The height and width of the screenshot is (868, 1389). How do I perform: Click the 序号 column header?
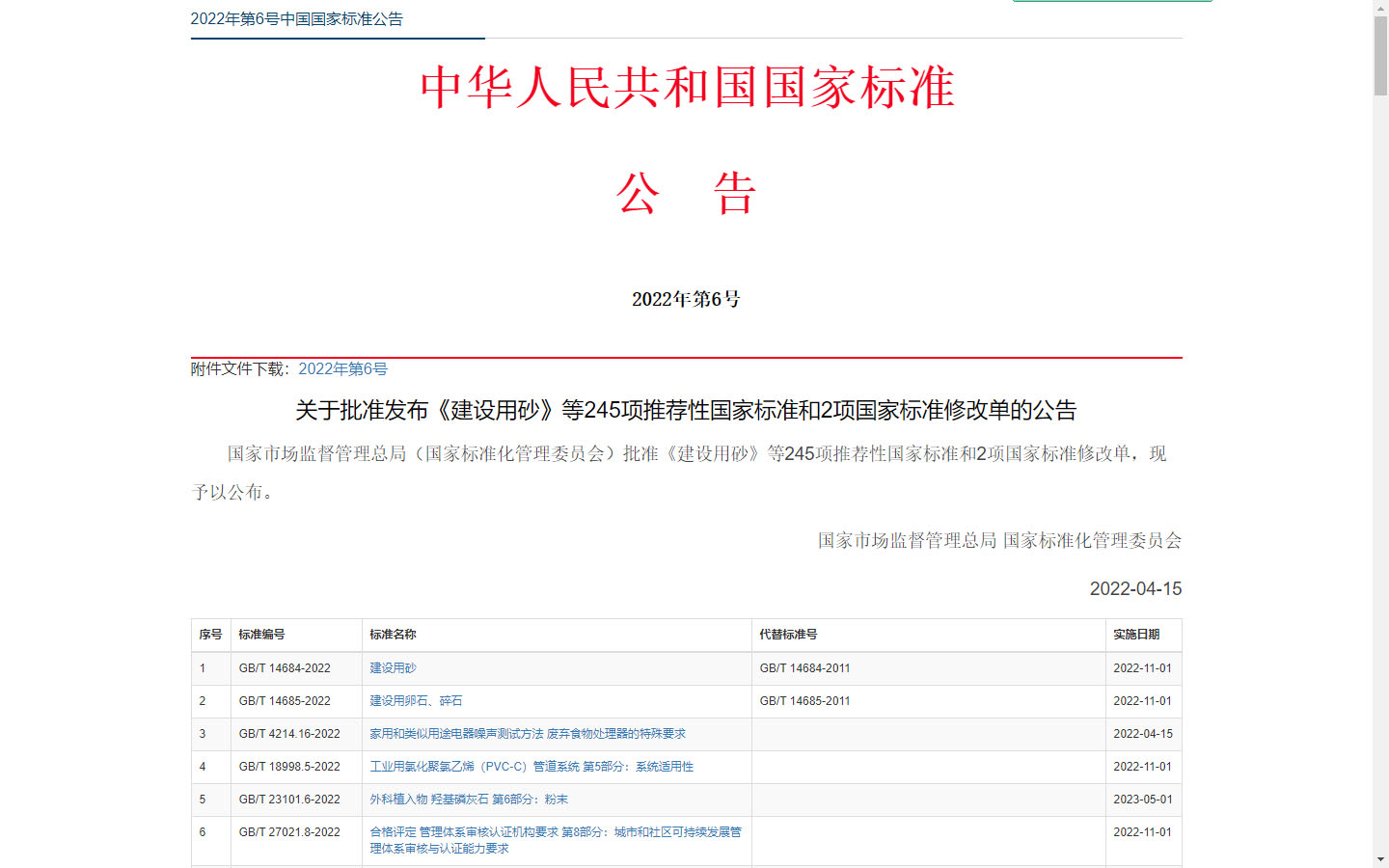pyautogui.click(x=210, y=635)
